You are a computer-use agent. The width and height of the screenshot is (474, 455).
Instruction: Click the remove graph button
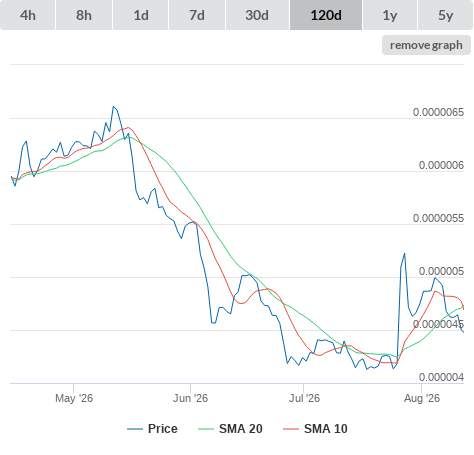[426, 45]
